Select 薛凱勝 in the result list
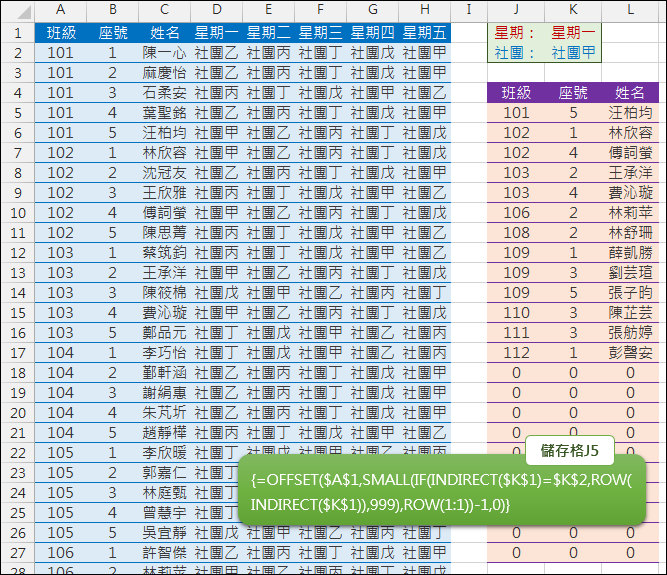Image resolution: width=667 pixels, height=575 pixels. click(x=630, y=253)
